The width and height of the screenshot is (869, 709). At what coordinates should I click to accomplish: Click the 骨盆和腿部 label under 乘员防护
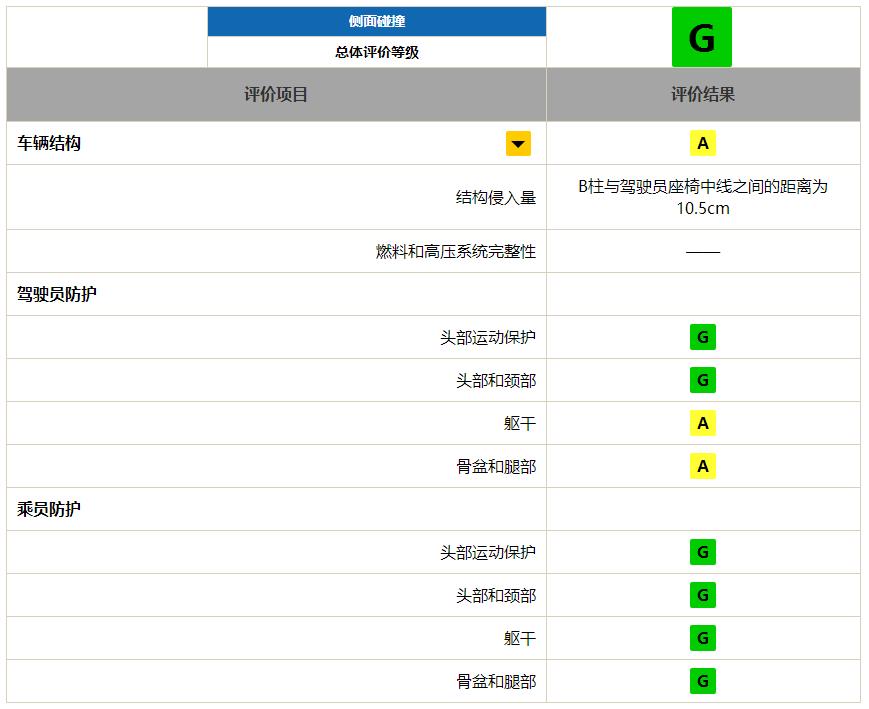(496, 682)
